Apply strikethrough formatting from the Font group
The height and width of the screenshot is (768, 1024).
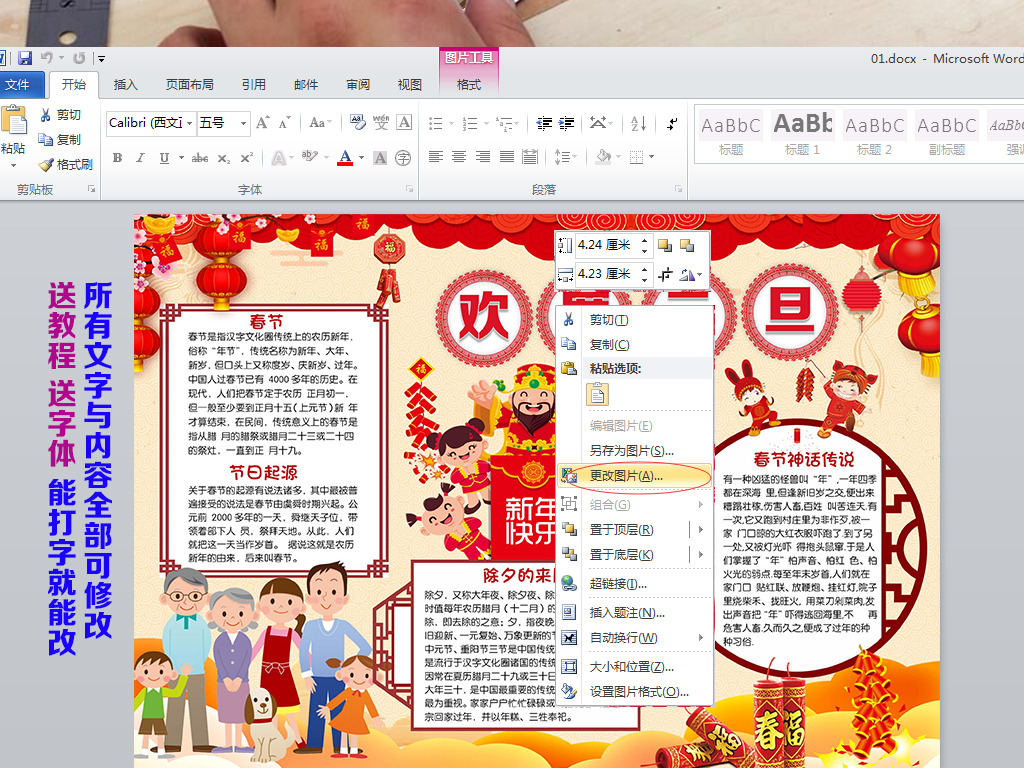point(200,158)
